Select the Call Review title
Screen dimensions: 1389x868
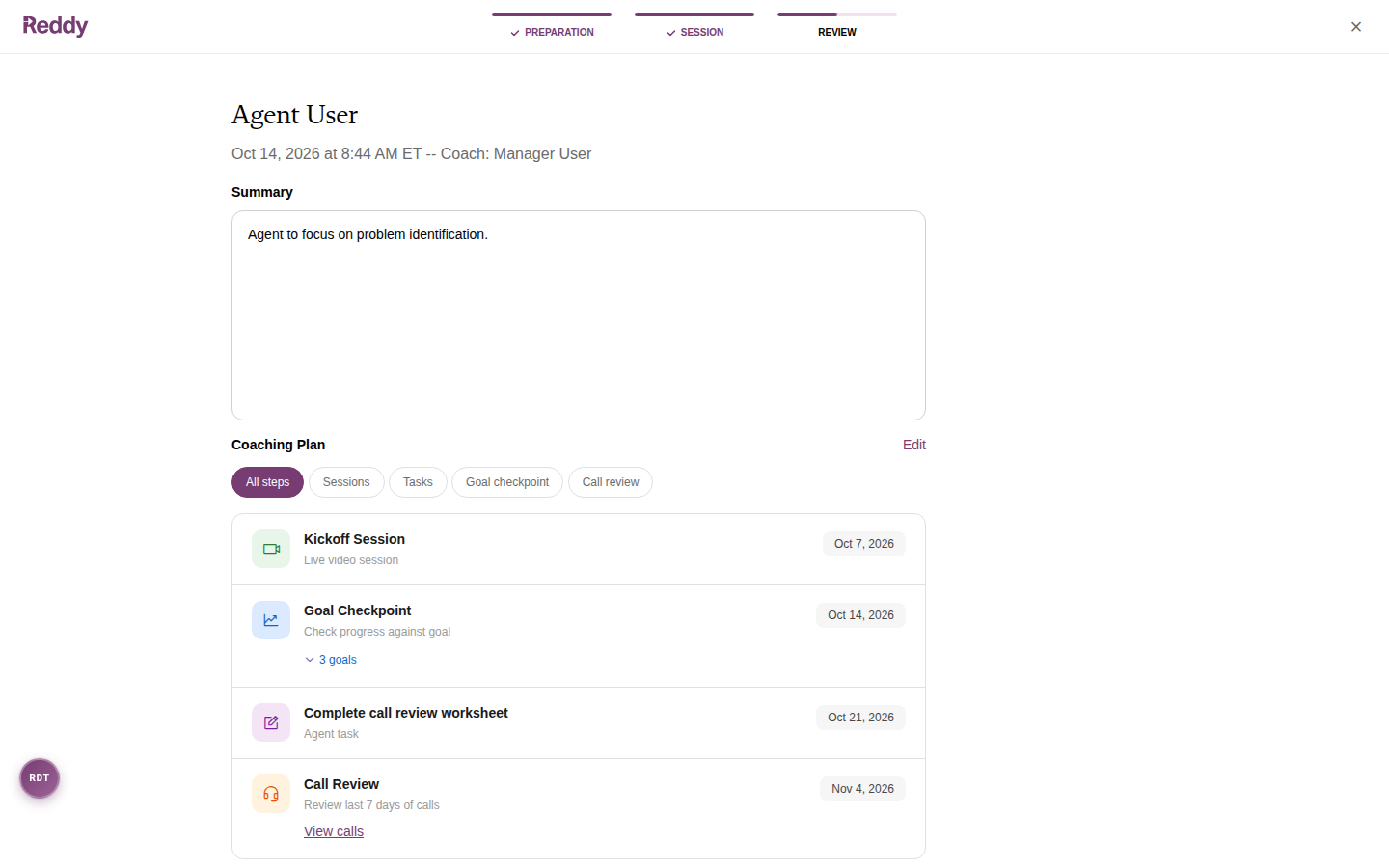click(341, 784)
